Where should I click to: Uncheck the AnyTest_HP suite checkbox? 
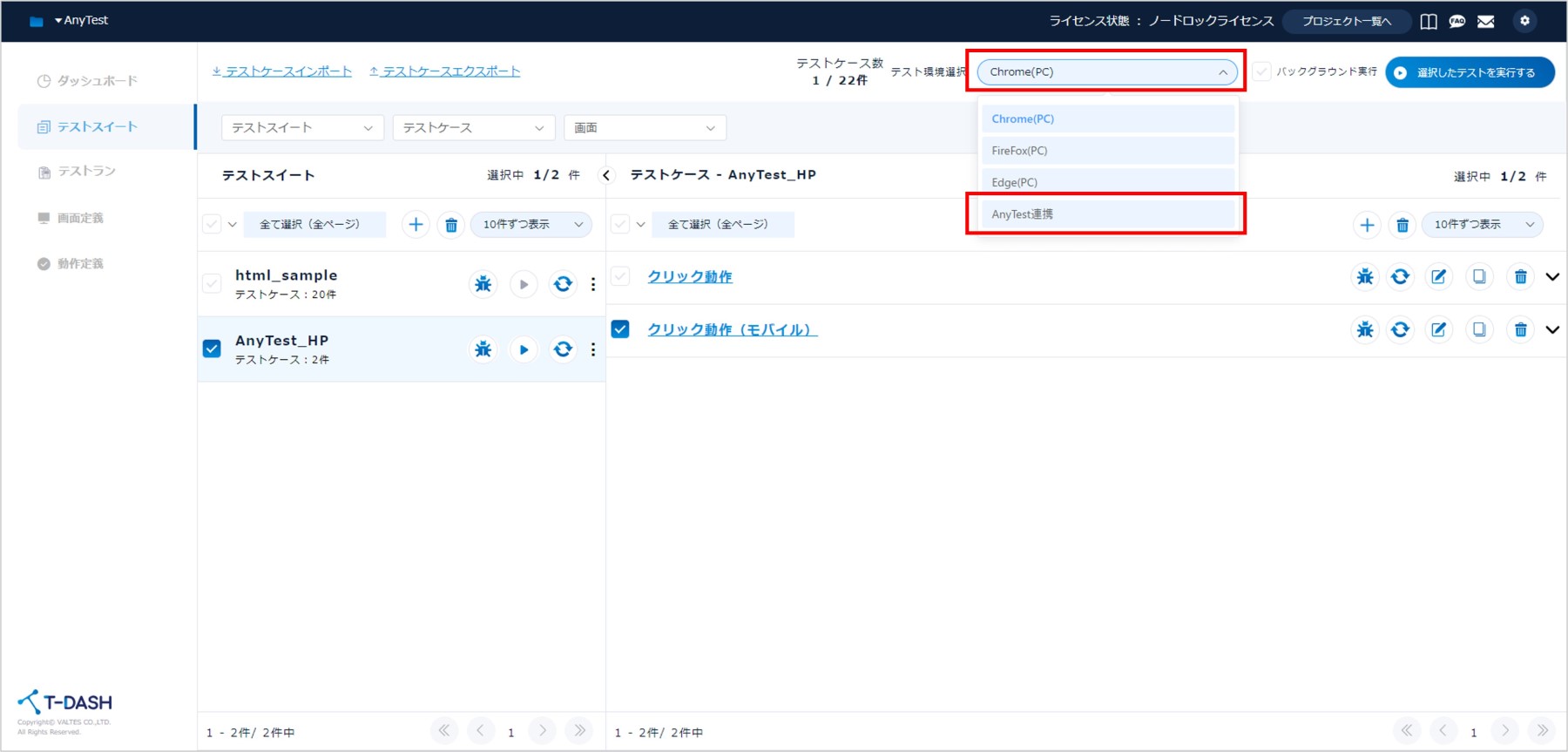[212, 349]
